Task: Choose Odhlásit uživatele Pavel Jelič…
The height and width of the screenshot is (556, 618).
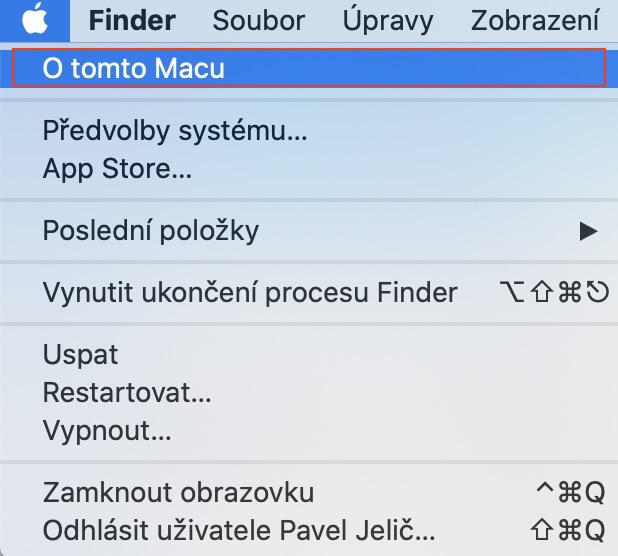Action: click(x=238, y=528)
